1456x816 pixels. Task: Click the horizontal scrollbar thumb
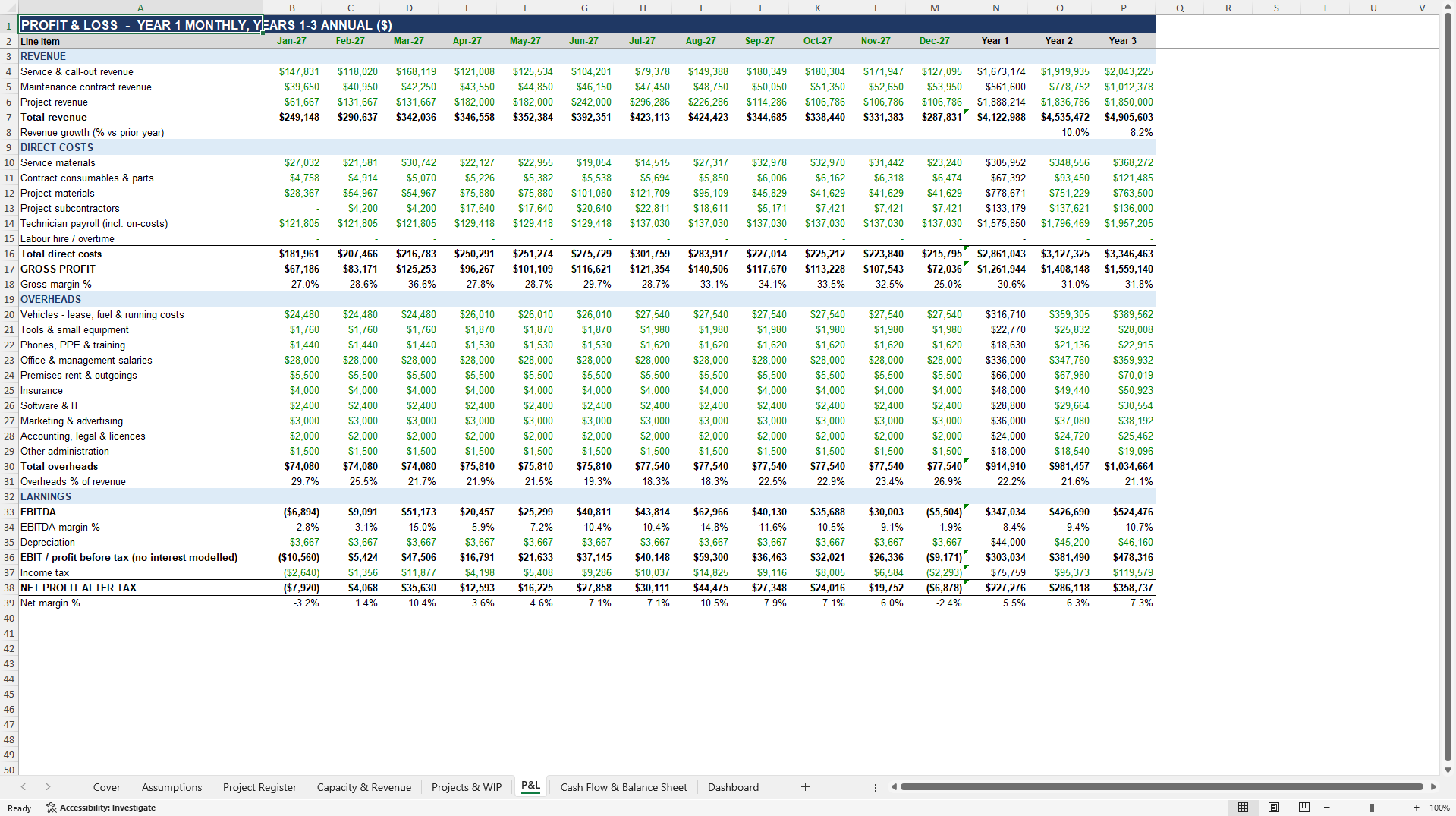[x=1161, y=787]
